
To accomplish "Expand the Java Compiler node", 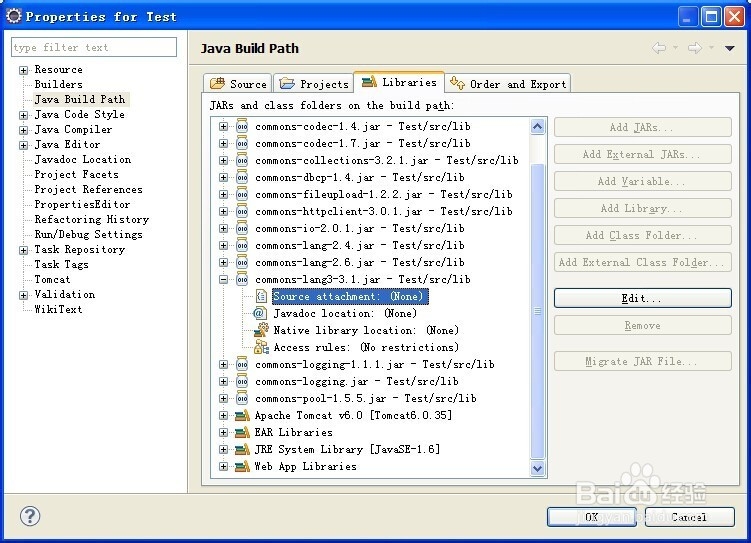I will pyautogui.click(x=23, y=130).
